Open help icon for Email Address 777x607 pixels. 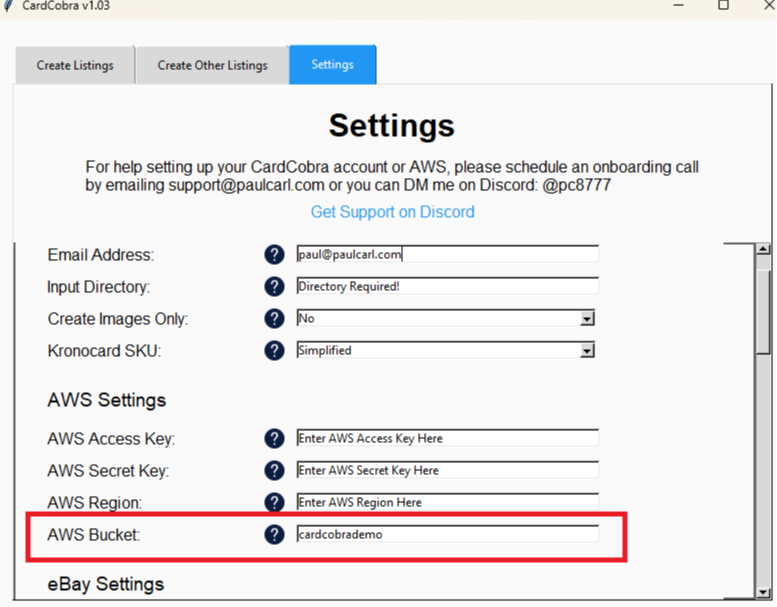pos(274,255)
